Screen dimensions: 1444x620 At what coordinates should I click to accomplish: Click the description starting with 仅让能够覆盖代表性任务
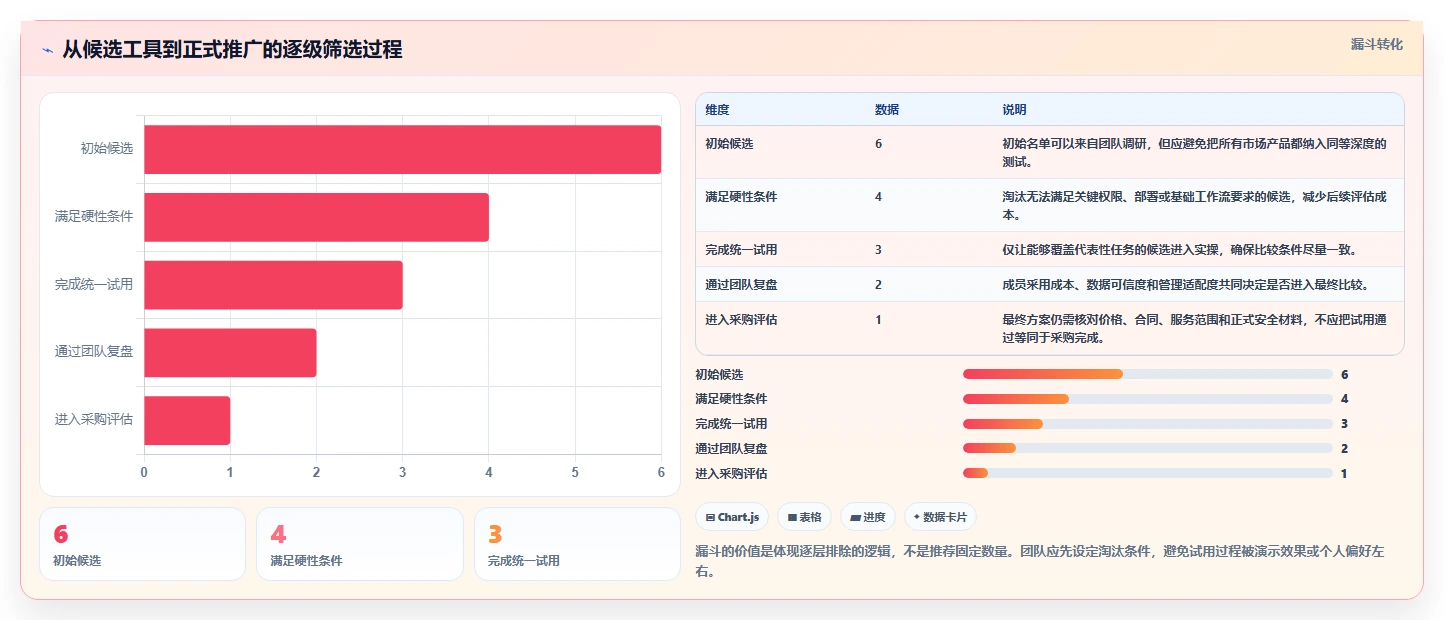click(x=1179, y=249)
